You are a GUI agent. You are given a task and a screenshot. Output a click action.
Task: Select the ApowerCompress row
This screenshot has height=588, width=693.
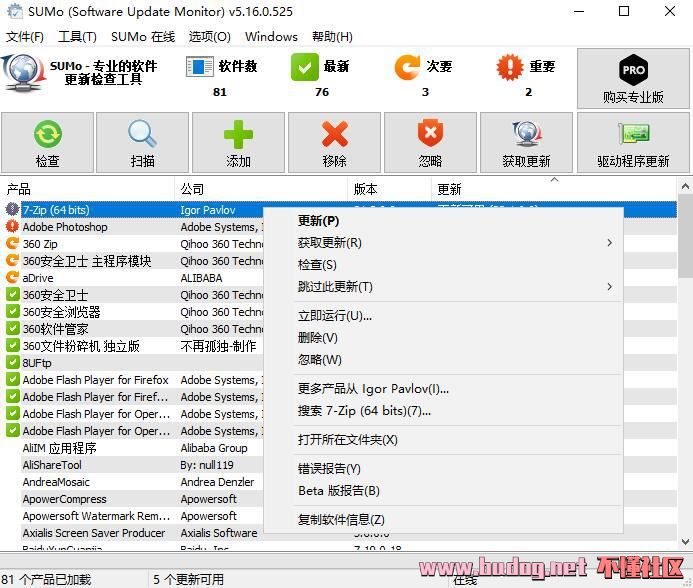133,499
